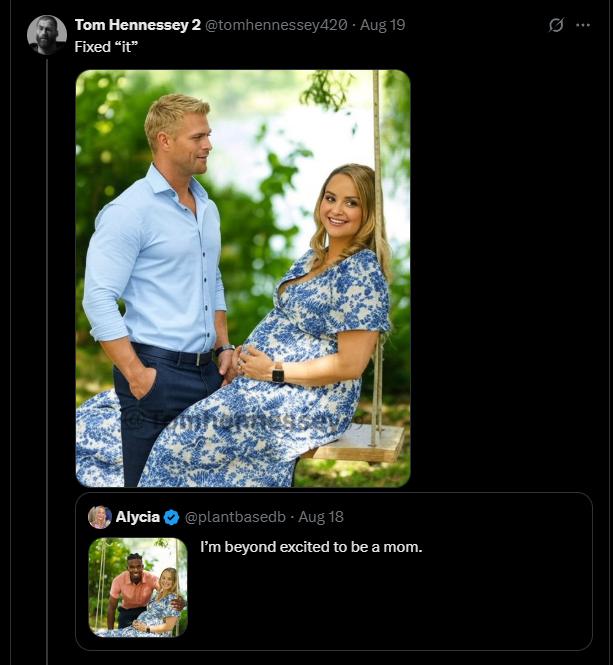
Task: Click the @plantbasedb handle
Action: pos(234,517)
